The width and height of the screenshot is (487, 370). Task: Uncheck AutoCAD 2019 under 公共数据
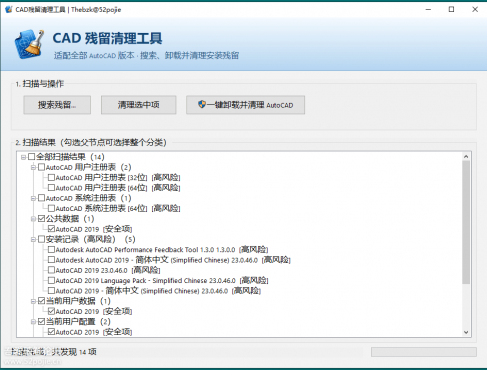point(51,229)
